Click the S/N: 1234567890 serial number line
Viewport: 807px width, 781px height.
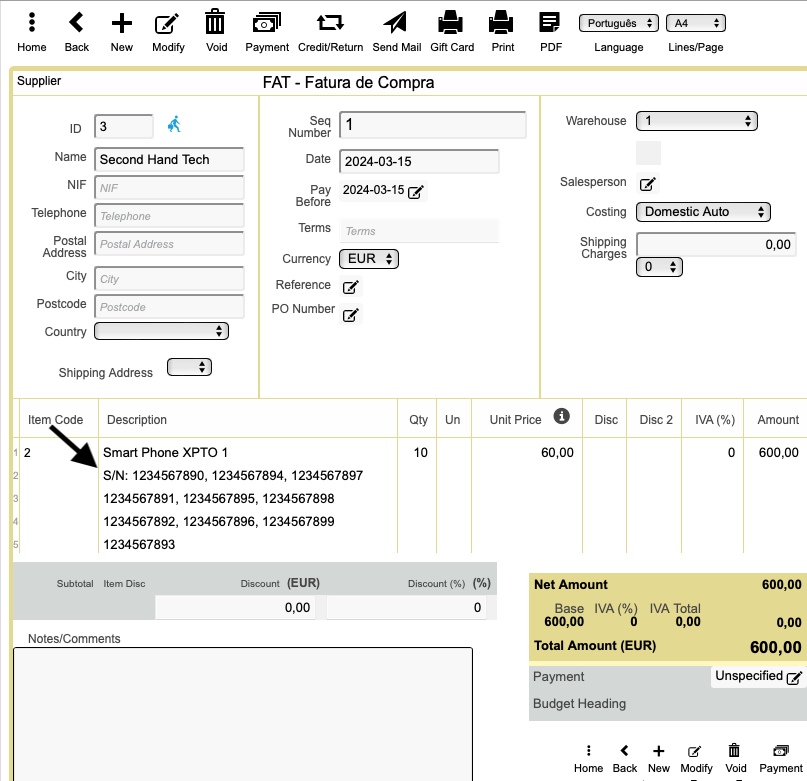coord(233,476)
